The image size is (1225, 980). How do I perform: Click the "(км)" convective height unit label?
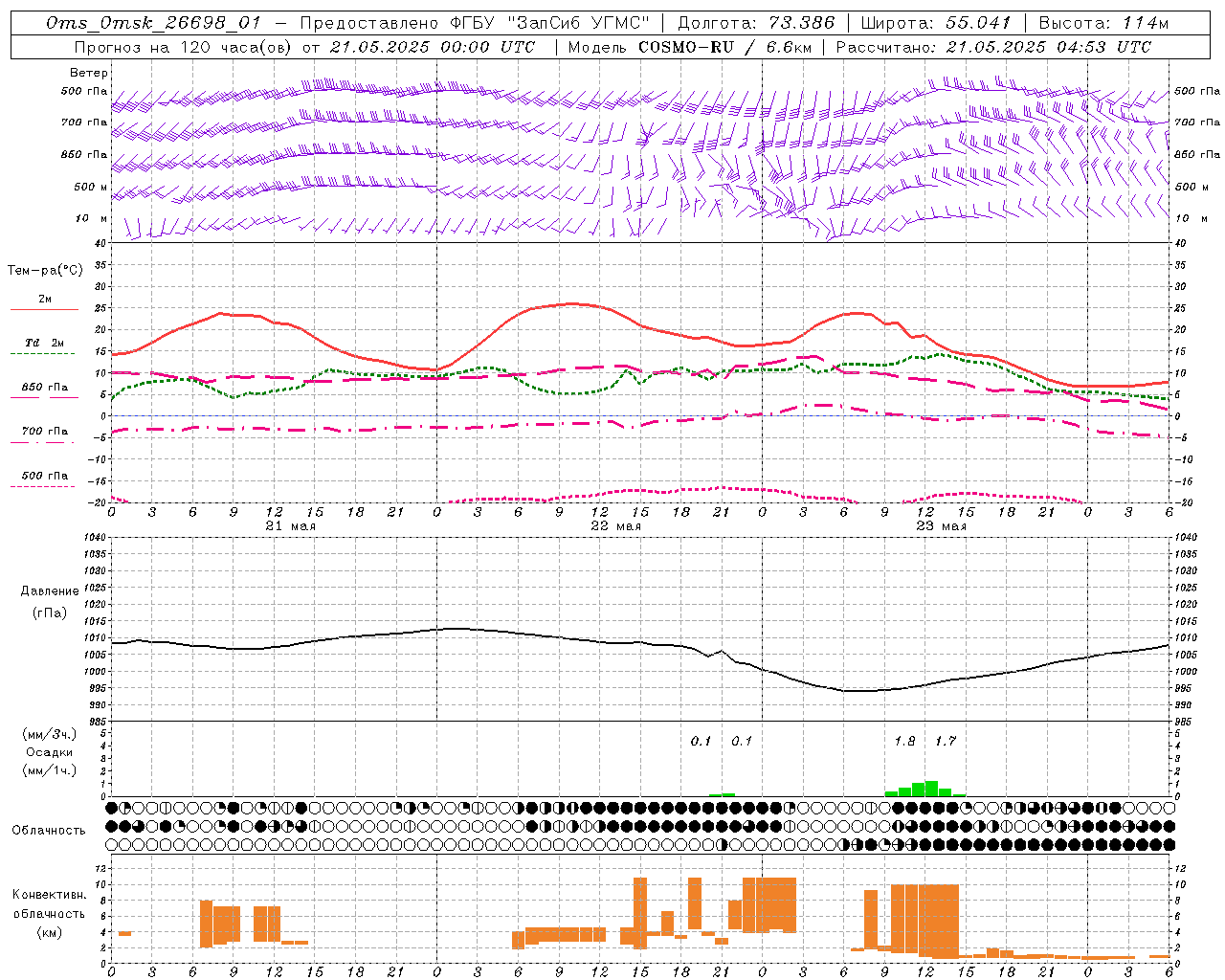[x=49, y=932]
